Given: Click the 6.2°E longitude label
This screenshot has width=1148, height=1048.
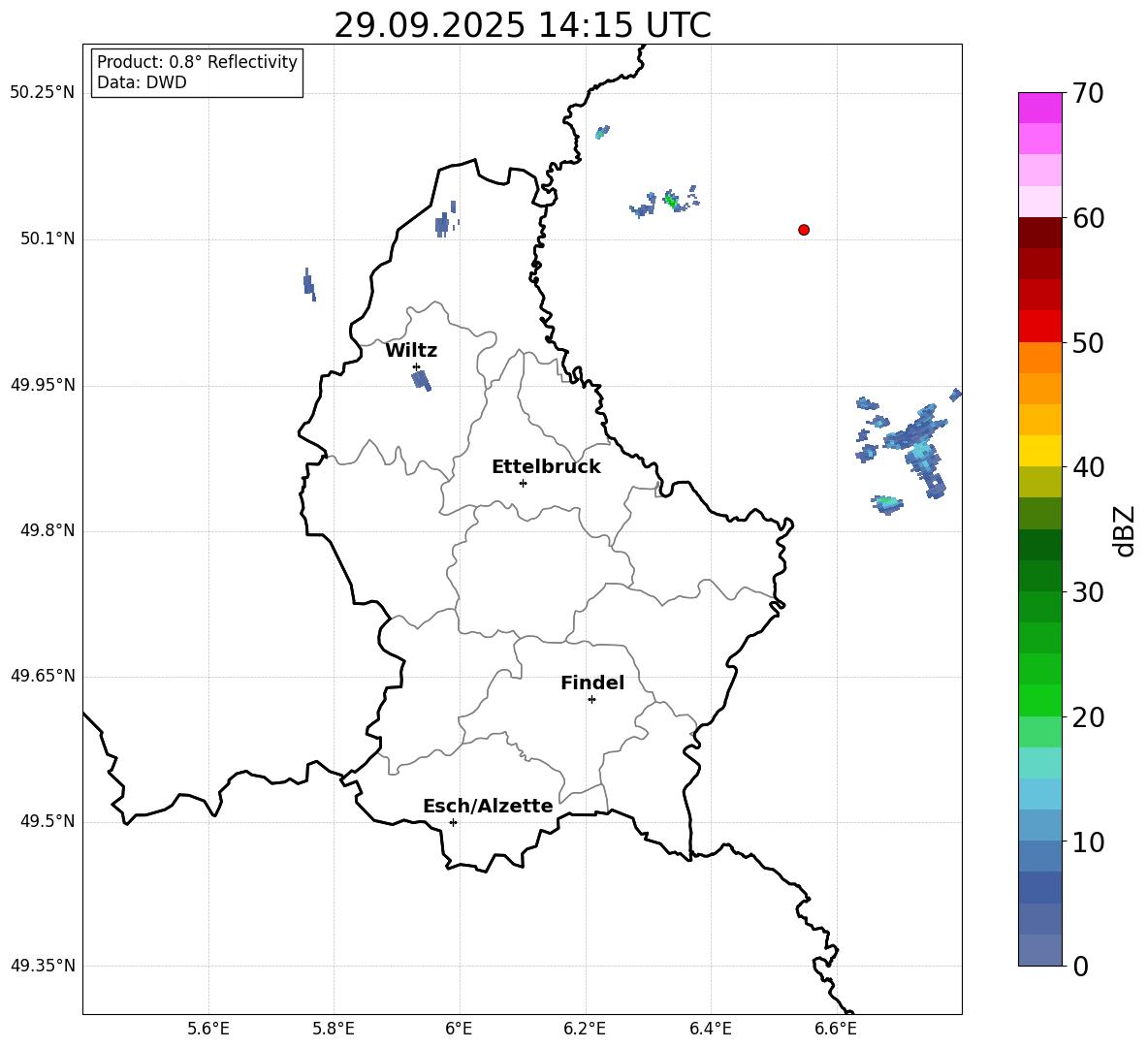Looking at the screenshot, I should [x=585, y=1029].
